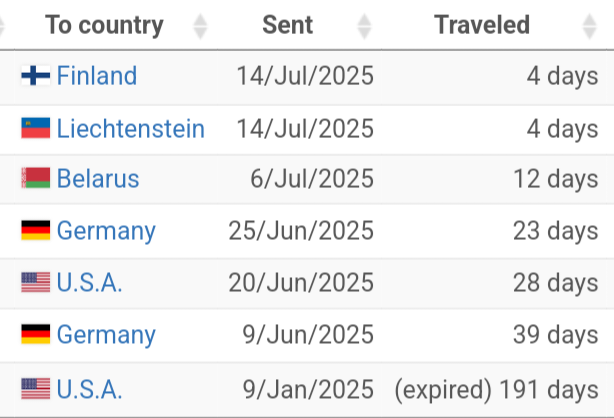Sort using the Traveled column arrows

(589, 26)
